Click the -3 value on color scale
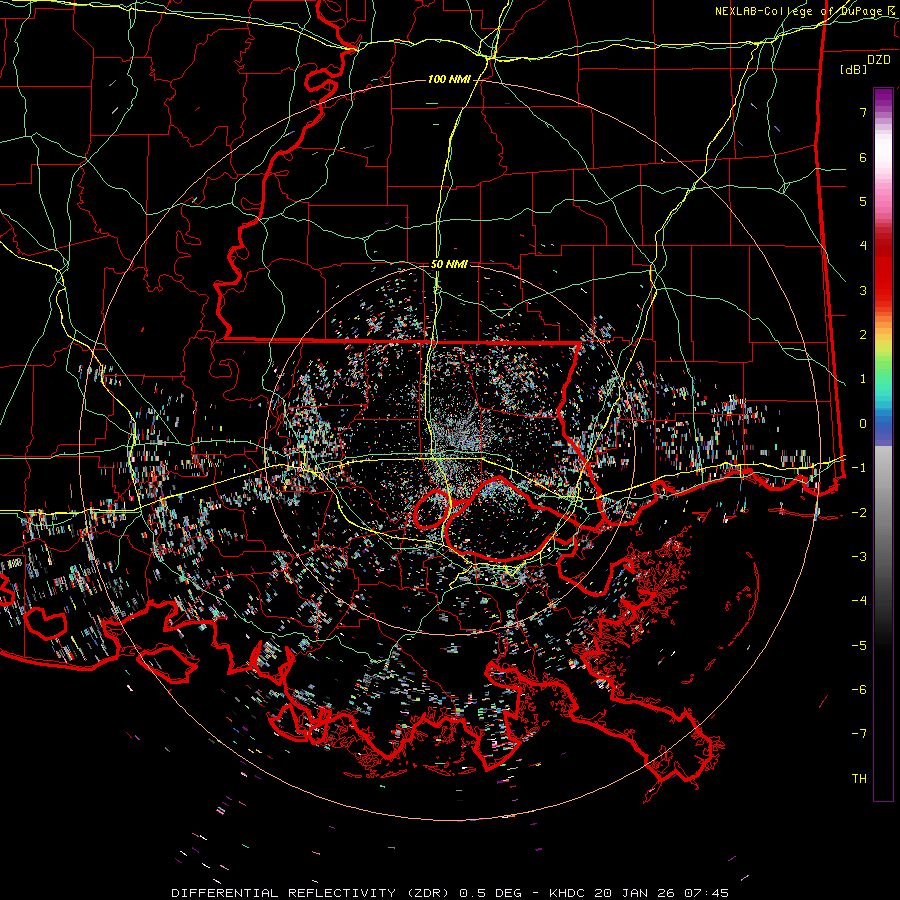This screenshot has width=900, height=900. 859,557
